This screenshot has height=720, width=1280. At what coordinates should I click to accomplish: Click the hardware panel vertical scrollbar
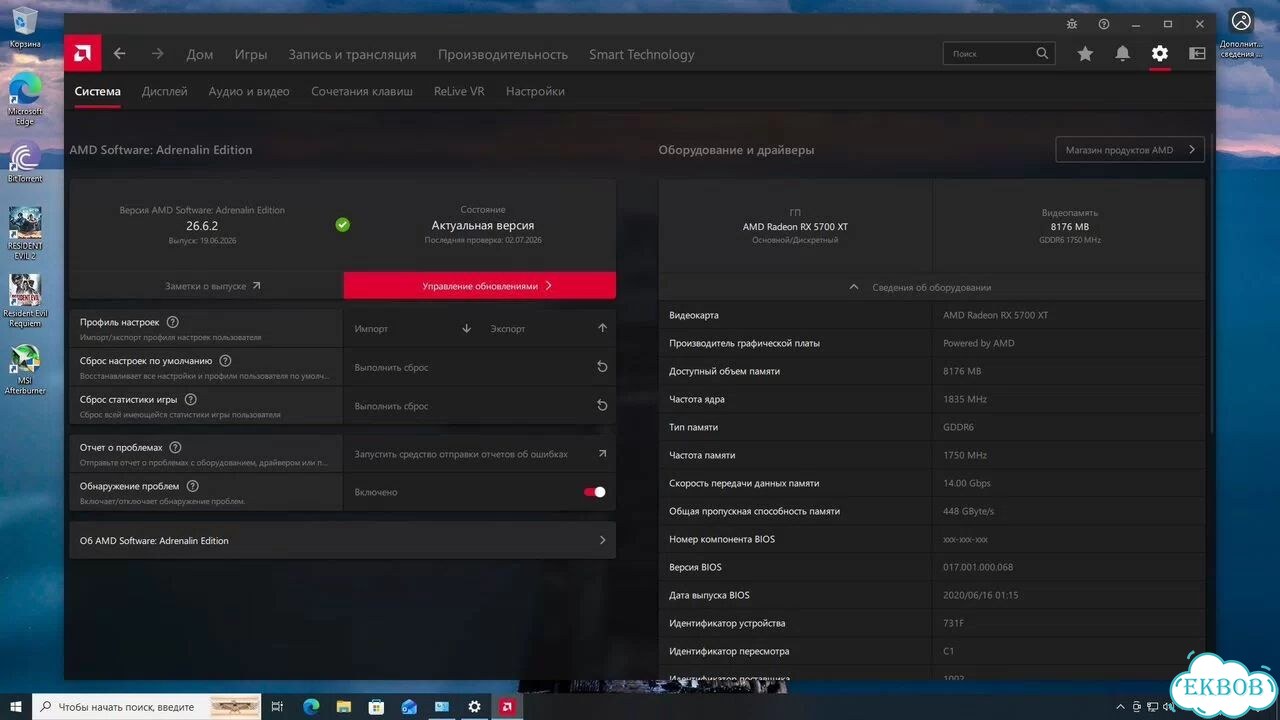point(1212,285)
